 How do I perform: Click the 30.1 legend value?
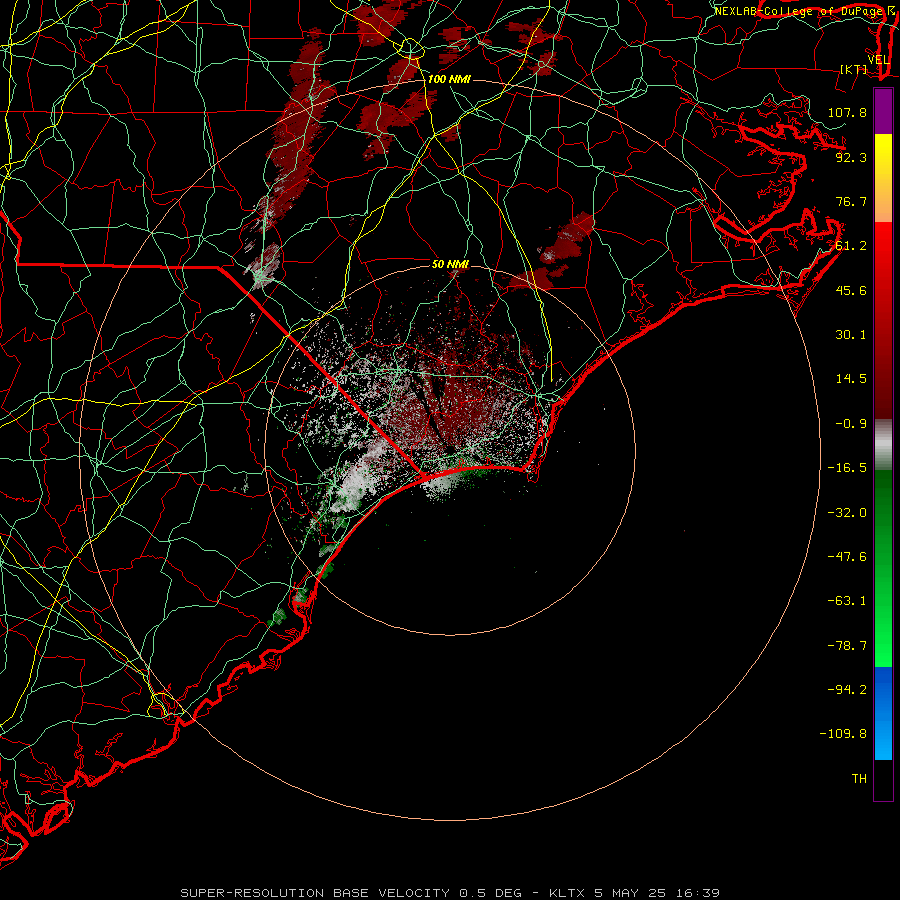851,335
